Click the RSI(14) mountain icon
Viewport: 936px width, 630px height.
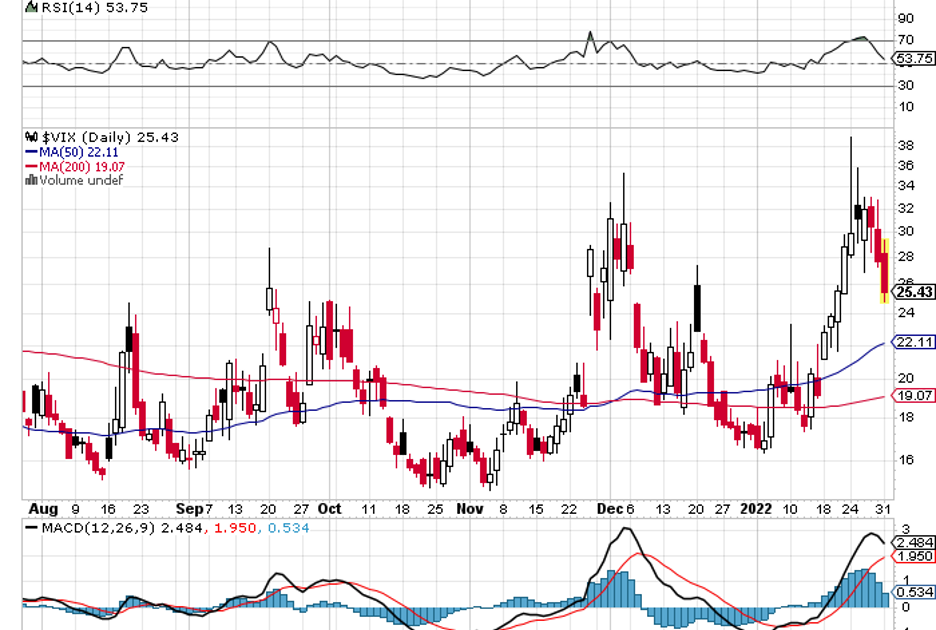[30, 6]
